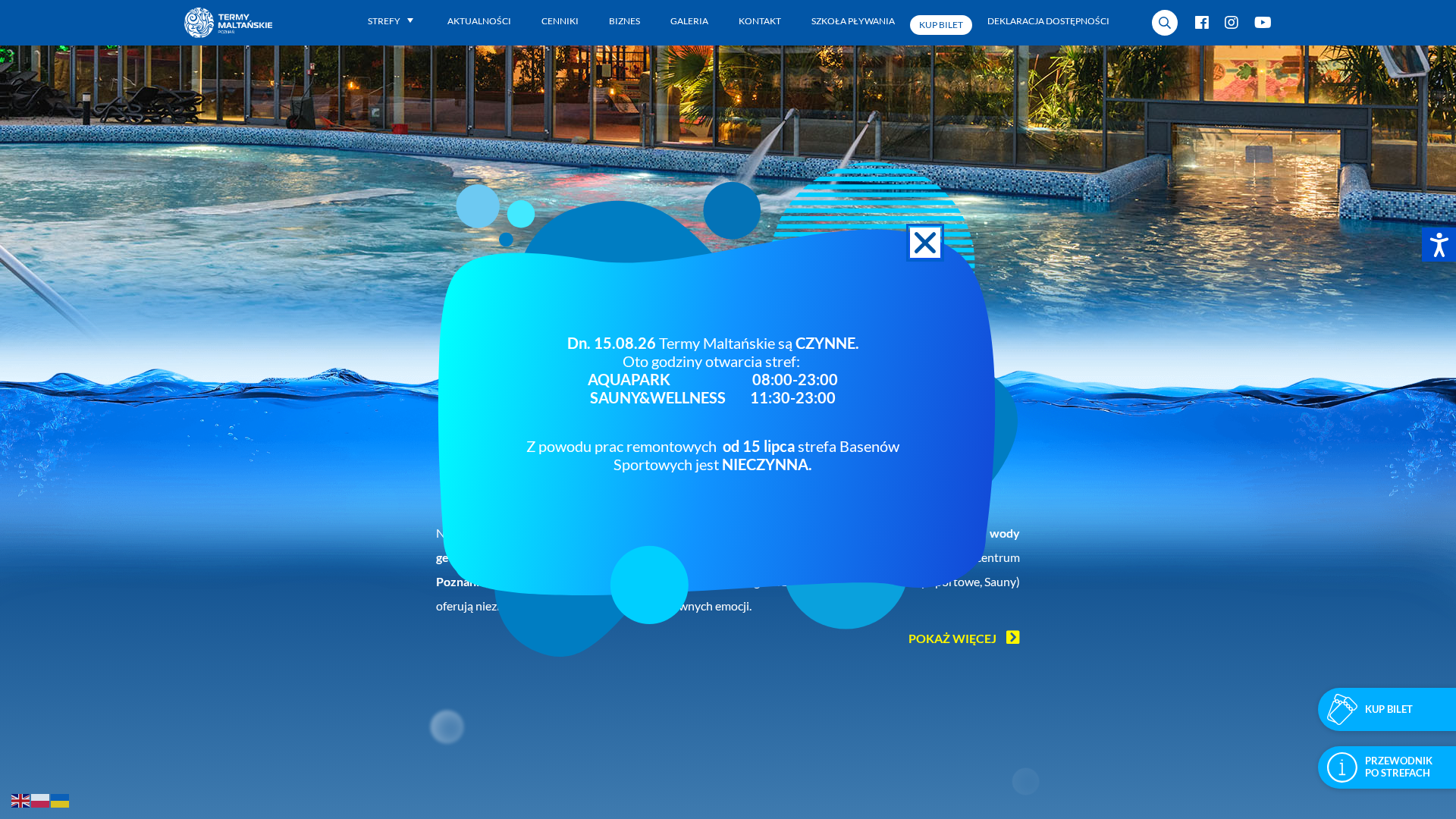Open the Facebook profile icon
The height and width of the screenshot is (819, 1456).
click(1202, 22)
